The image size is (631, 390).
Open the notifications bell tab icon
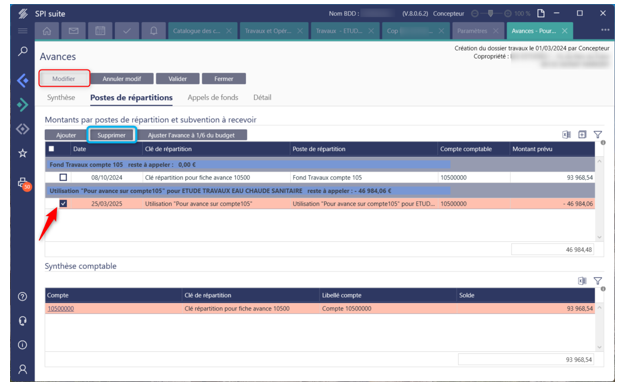tap(153, 31)
